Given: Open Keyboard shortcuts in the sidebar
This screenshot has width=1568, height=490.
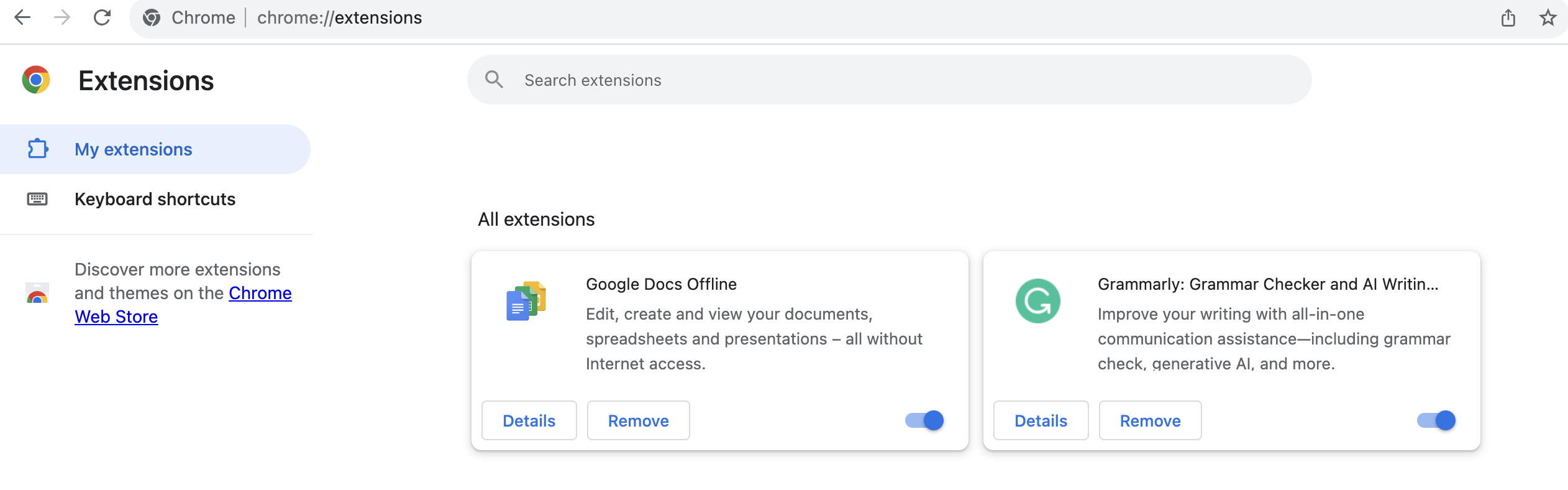Looking at the screenshot, I should (x=155, y=199).
